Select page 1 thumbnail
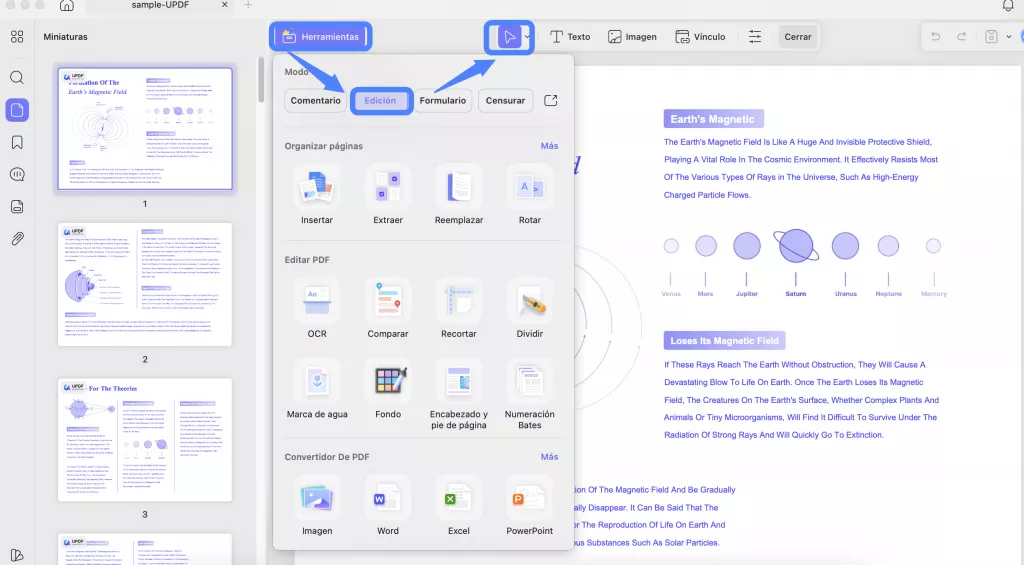This screenshot has width=1024, height=565. [x=145, y=129]
